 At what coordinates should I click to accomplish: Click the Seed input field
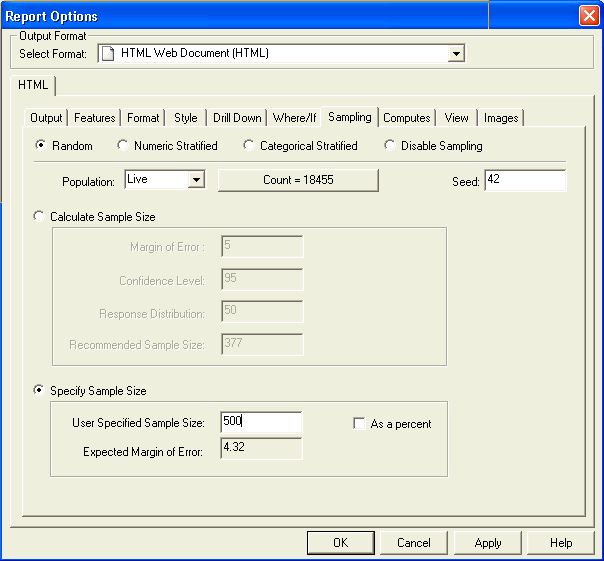click(x=525, y=180)
